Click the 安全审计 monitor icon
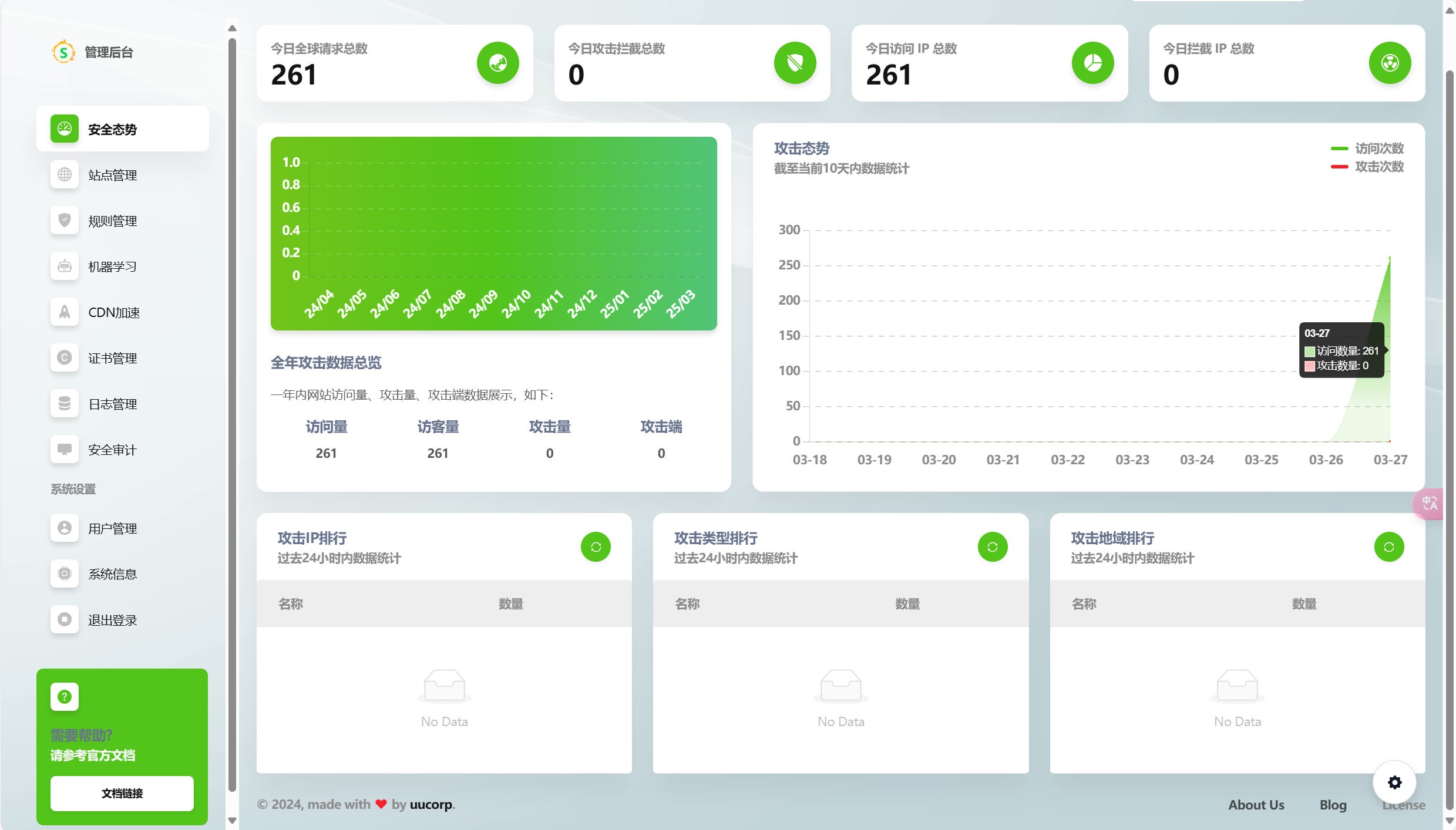This screenshot has width=1456, height=830. click(65, 450)
